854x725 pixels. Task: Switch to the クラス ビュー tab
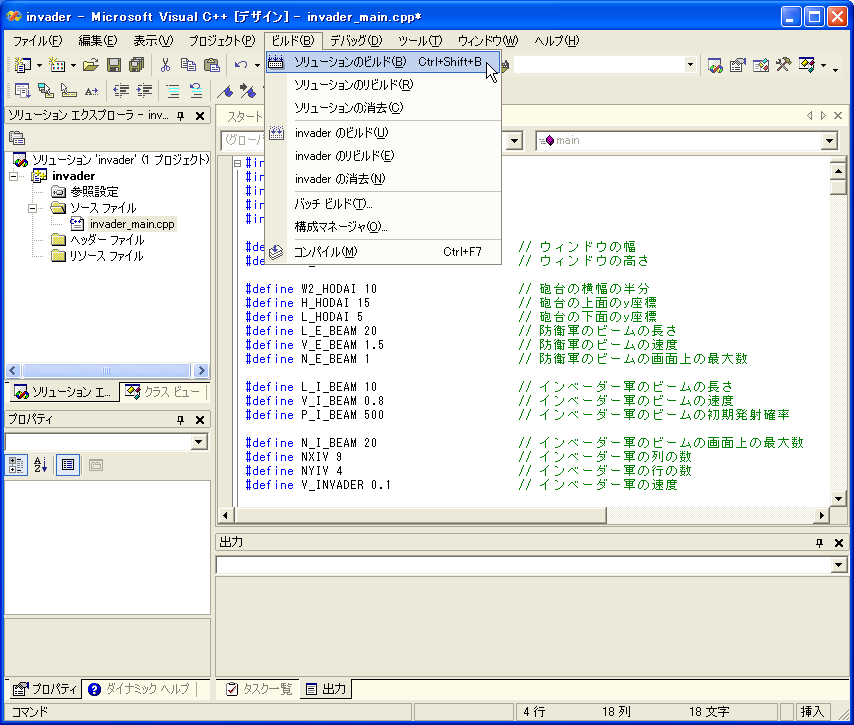pyautogui.click(x=164, y=392)
